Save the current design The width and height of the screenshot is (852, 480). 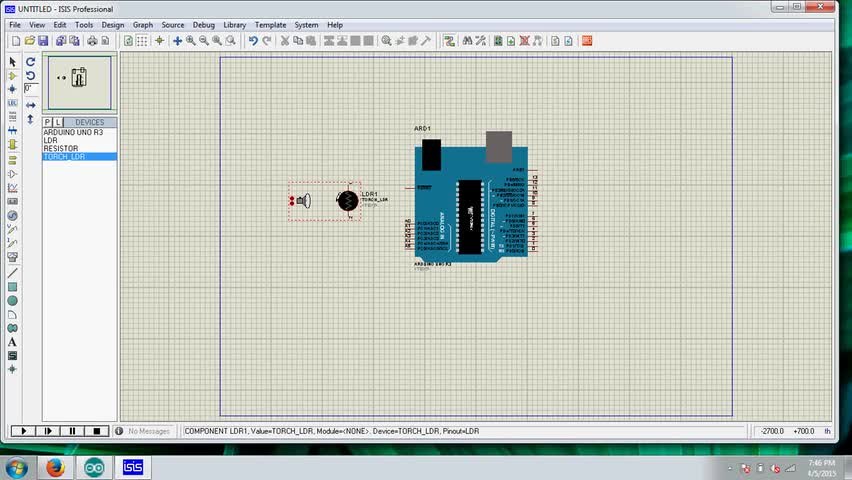(43, 41)
